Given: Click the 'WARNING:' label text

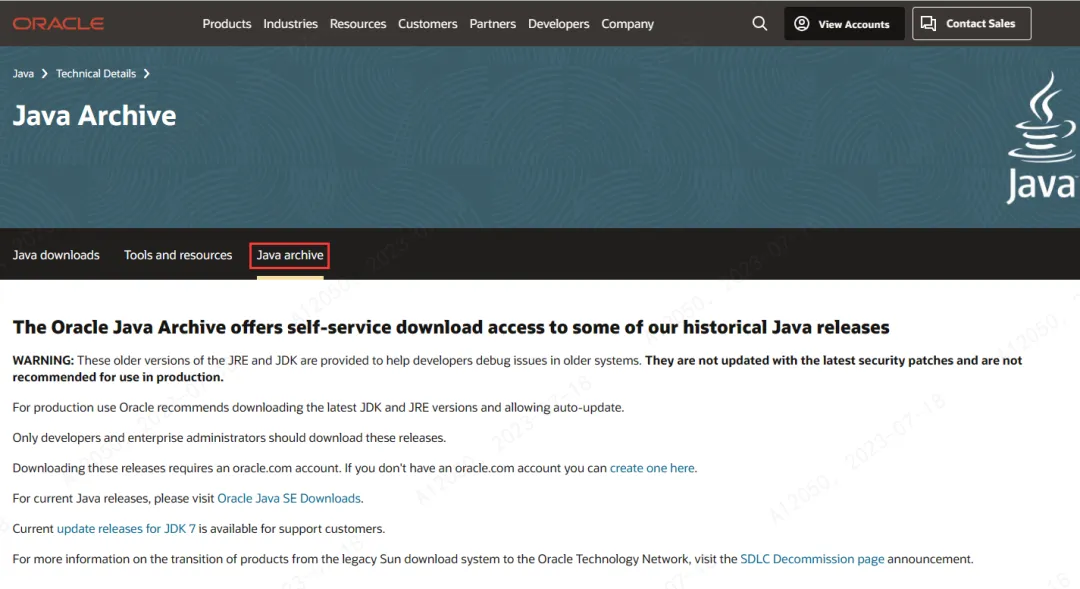Looking at the screenshot, I should [x=43, y=360].
